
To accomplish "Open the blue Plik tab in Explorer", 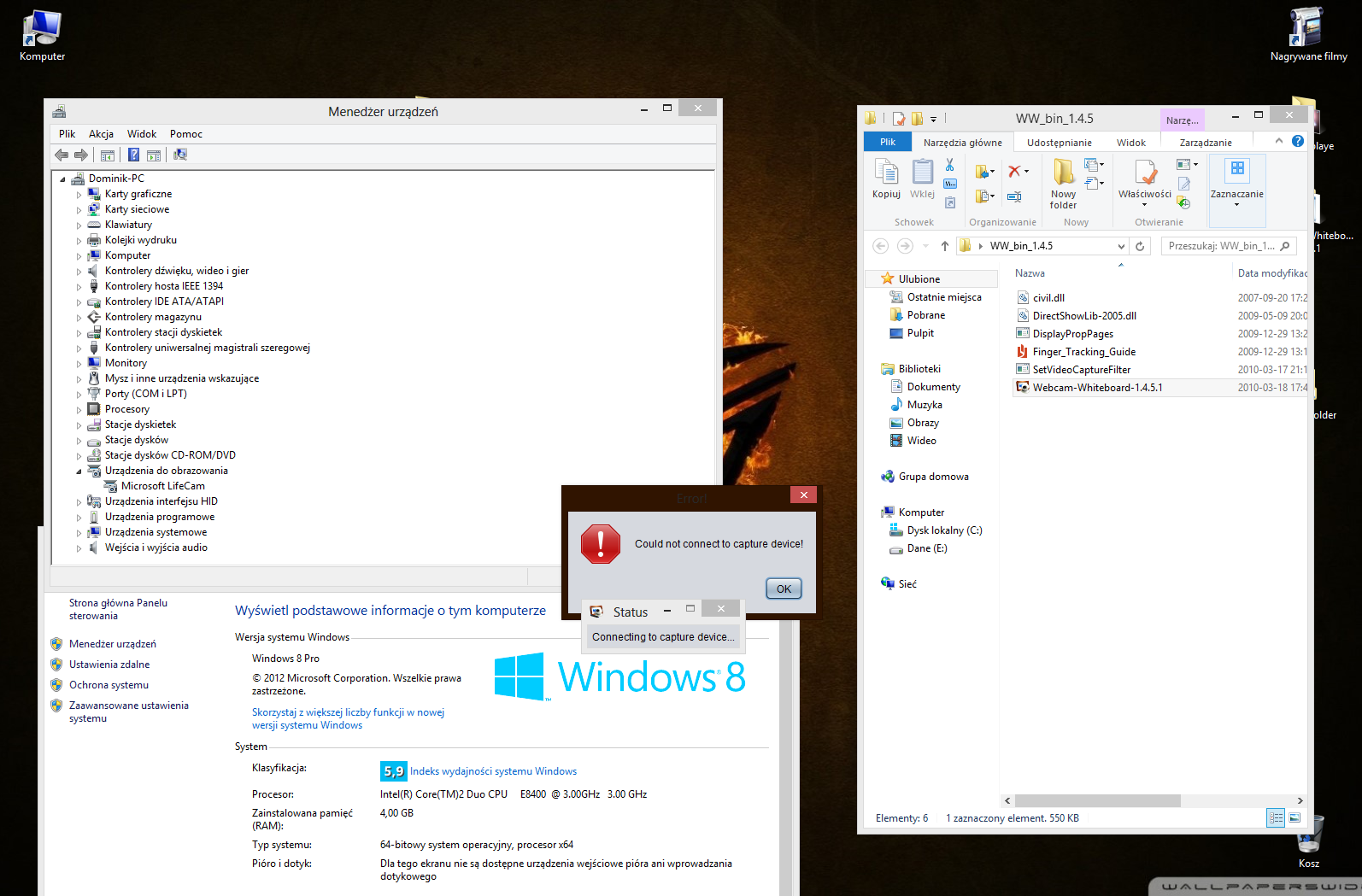I will click(x=888, y=142).
